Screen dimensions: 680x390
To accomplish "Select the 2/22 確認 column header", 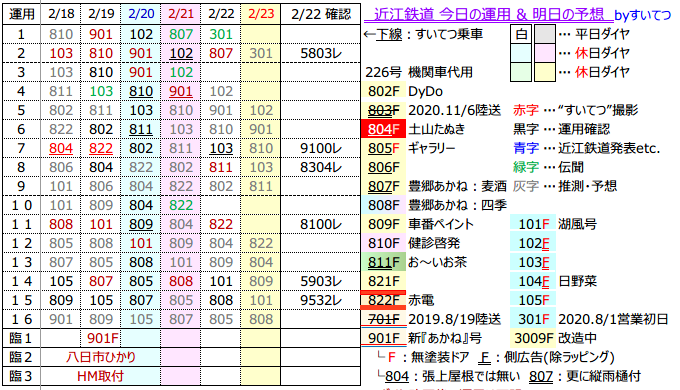I will point(321,14).
